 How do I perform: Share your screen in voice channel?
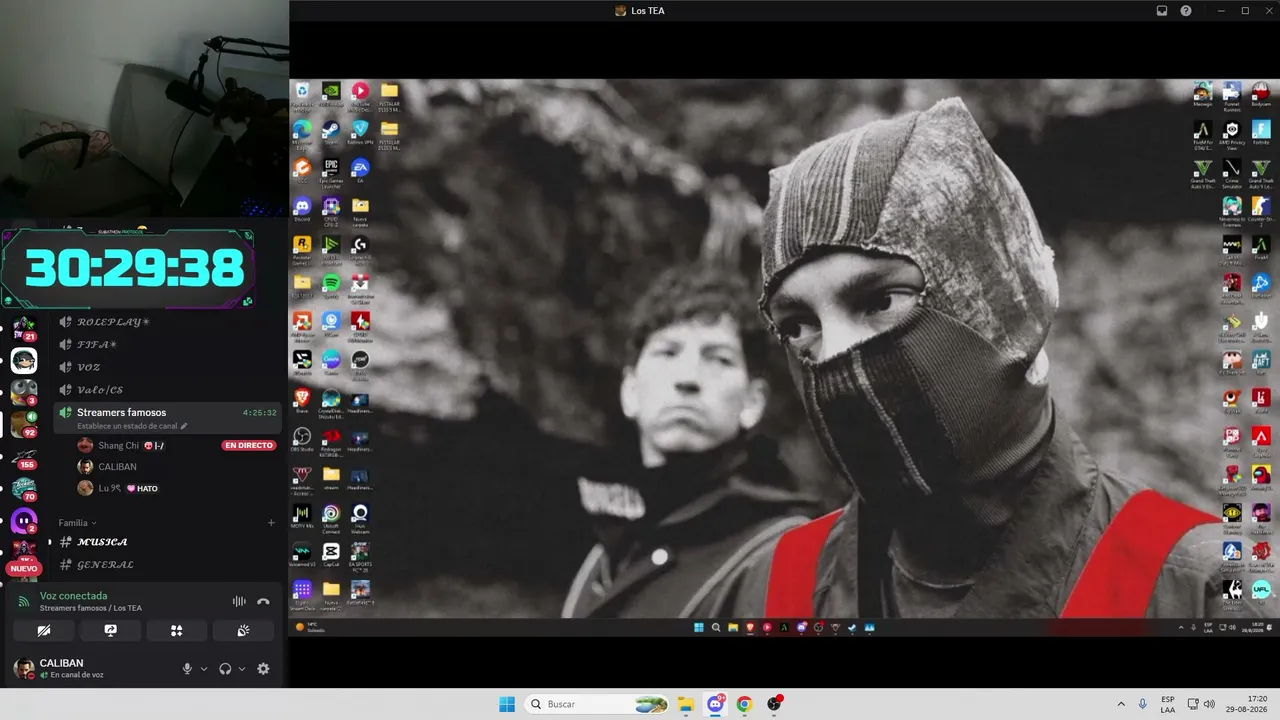tap(110, 631)
